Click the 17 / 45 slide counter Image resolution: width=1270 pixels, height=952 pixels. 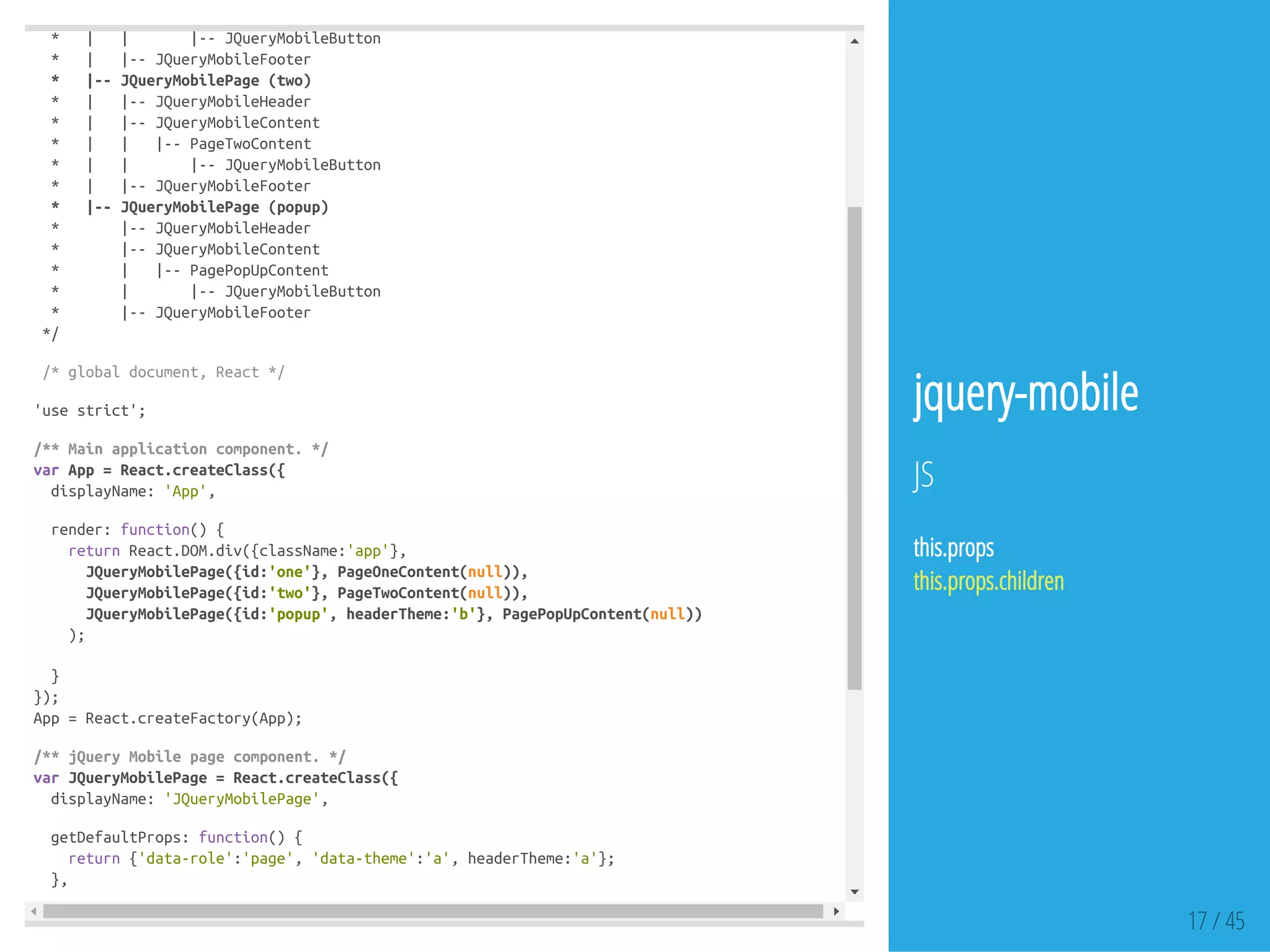coord(1216,921)
